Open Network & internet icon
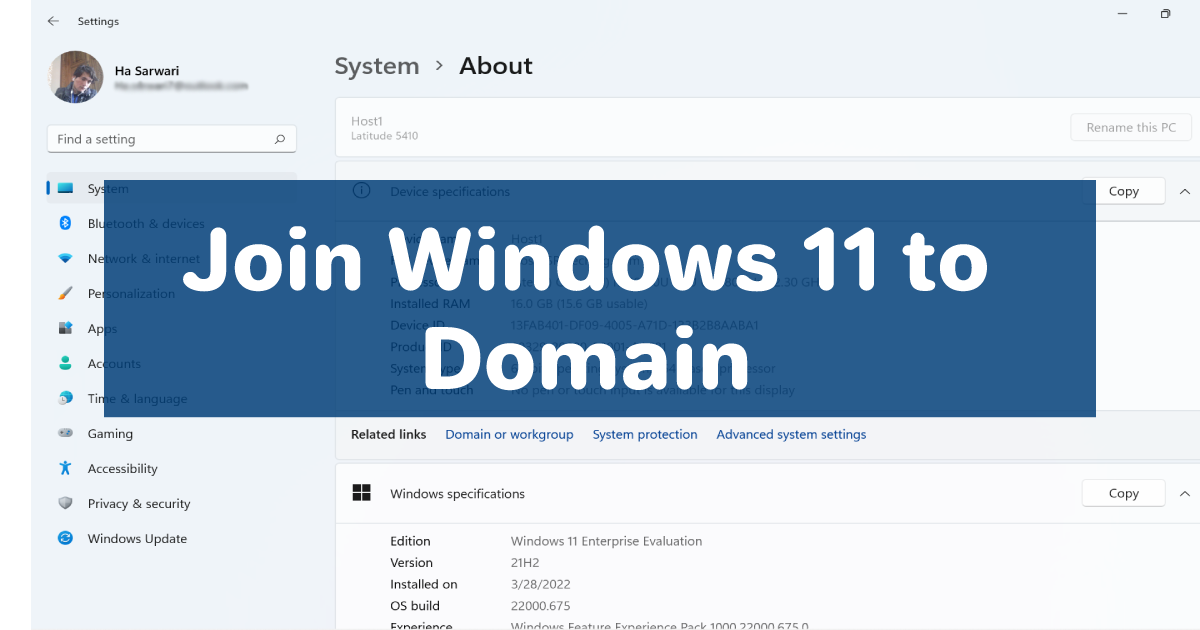 tap(66, 258)
